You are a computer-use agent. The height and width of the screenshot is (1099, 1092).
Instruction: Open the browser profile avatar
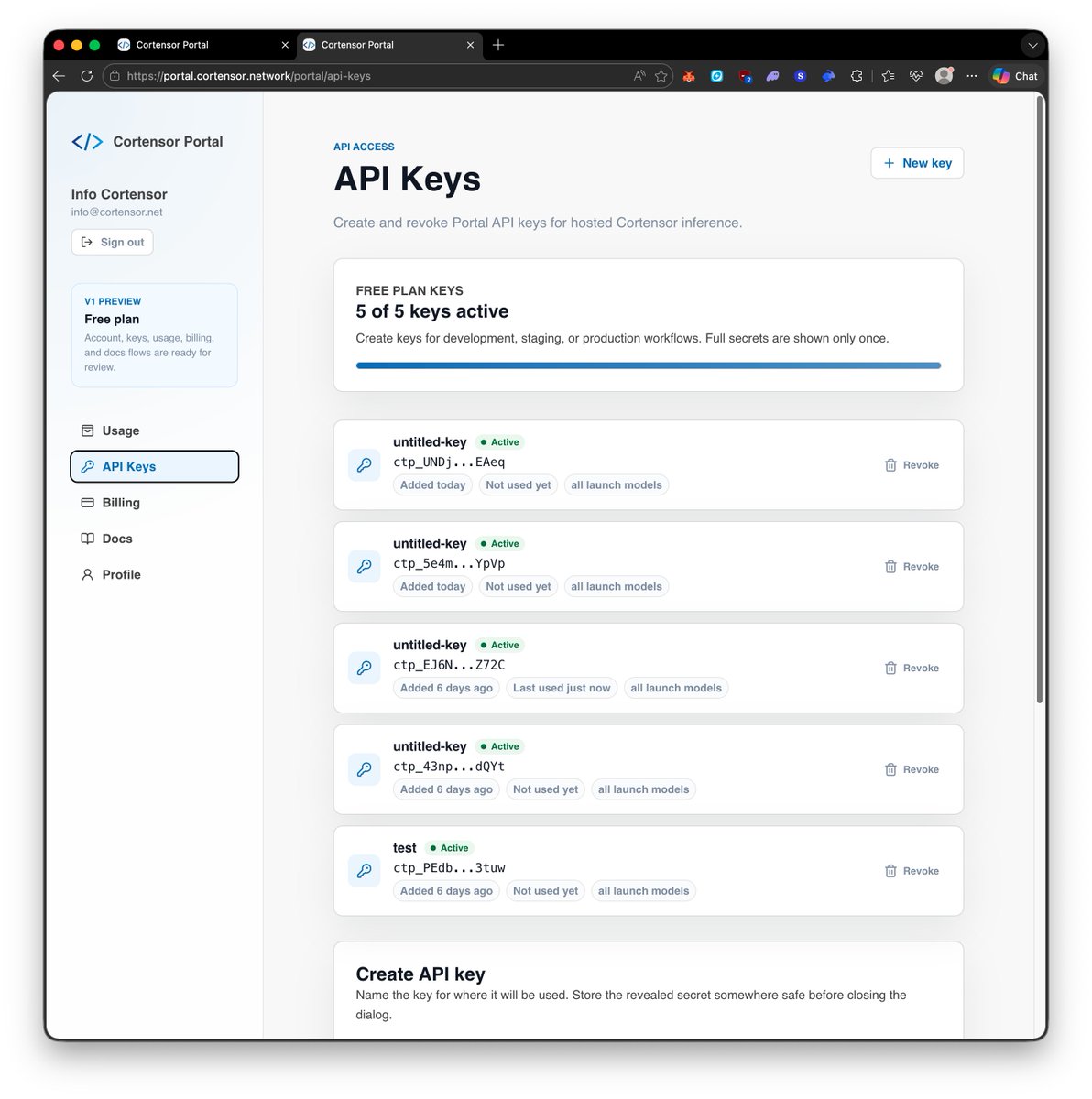945,75
